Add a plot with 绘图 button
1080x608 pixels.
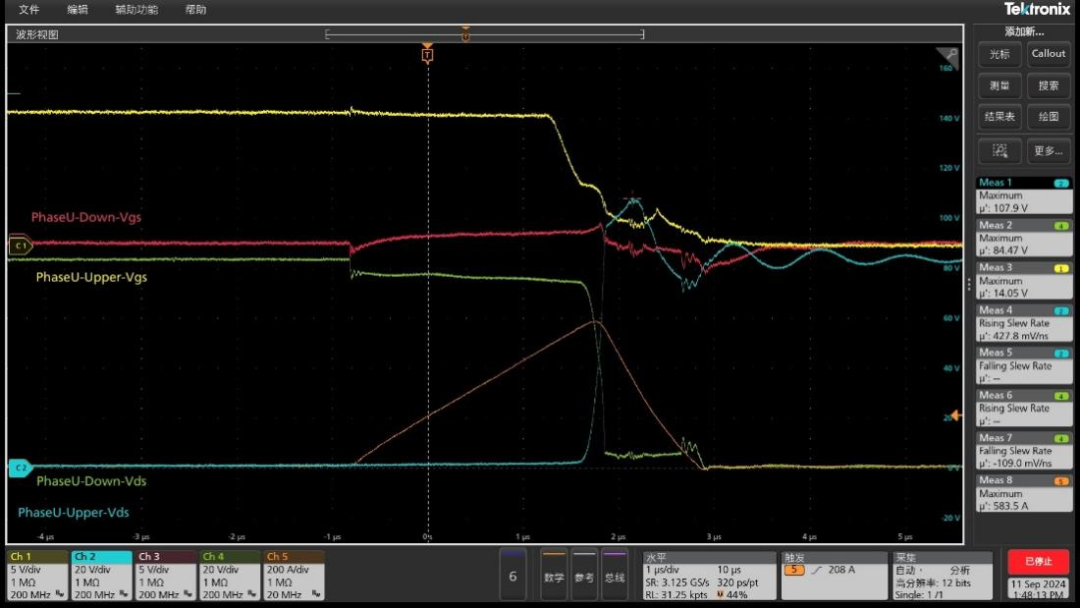[x=1048, y=117]
